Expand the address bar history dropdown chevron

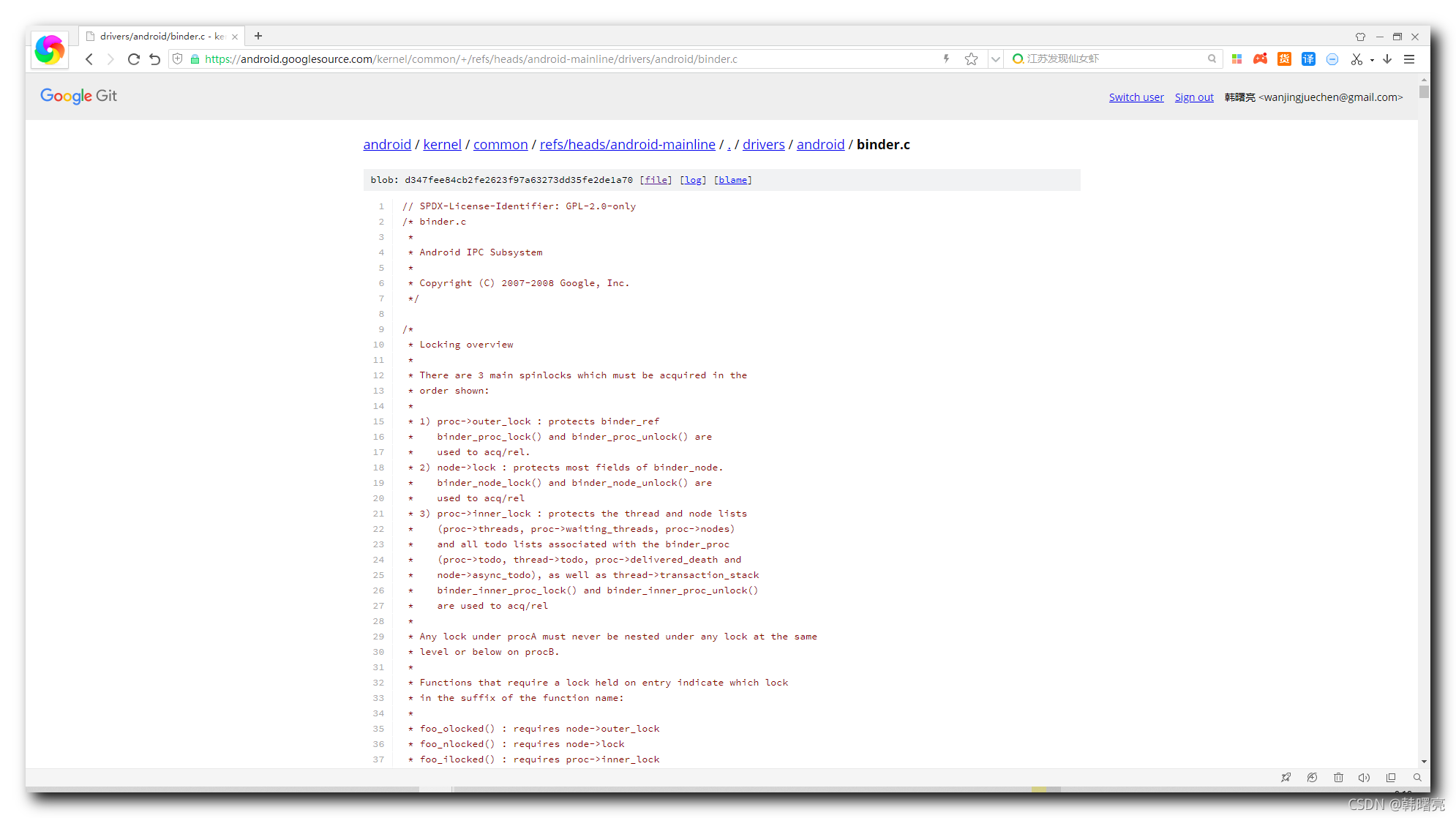995,59
